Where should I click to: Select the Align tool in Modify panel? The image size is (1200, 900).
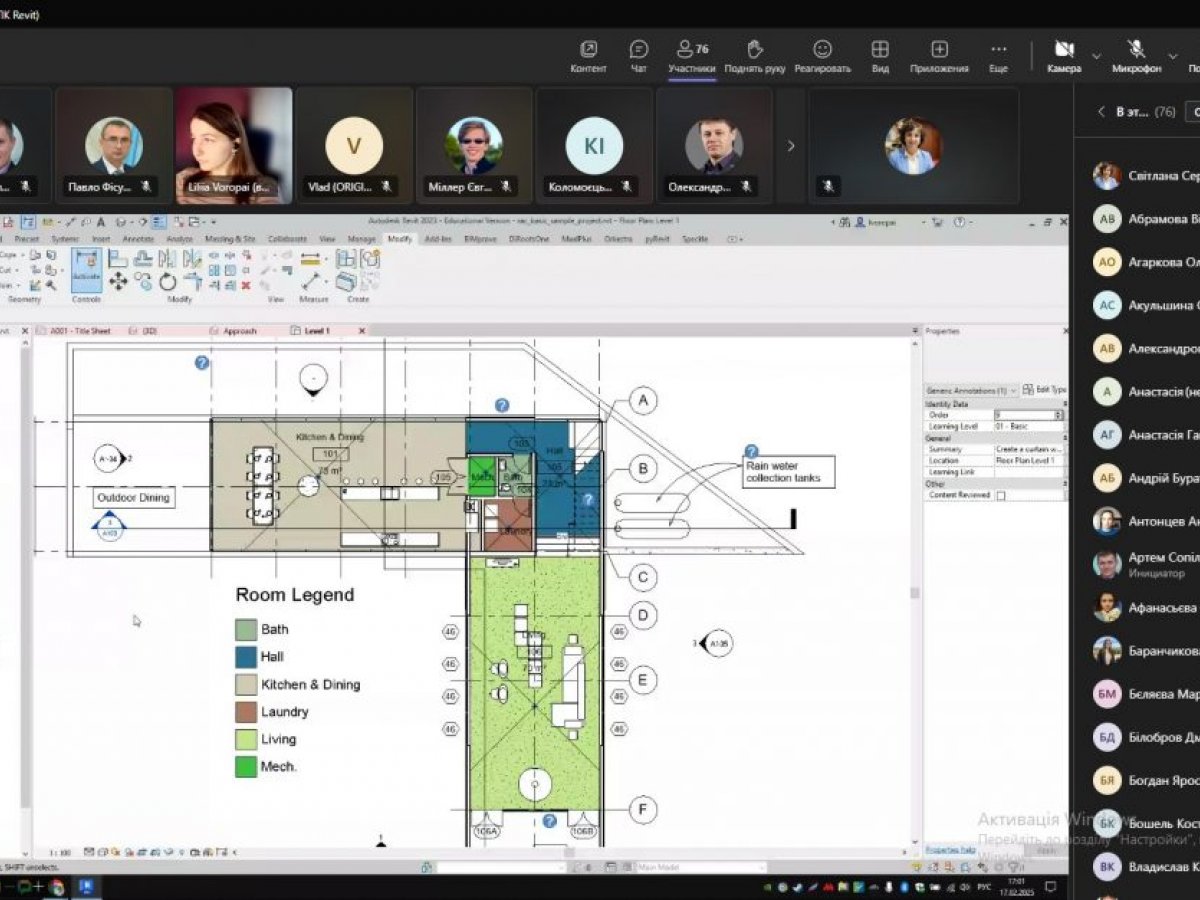(x=118, y=259)
